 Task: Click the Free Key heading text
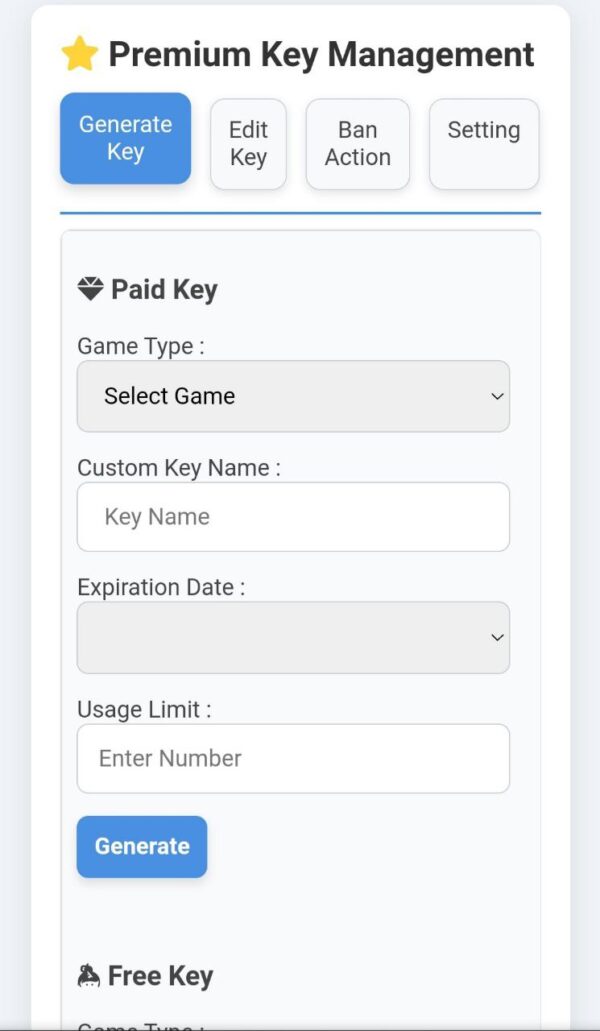[x=160, y=976]
